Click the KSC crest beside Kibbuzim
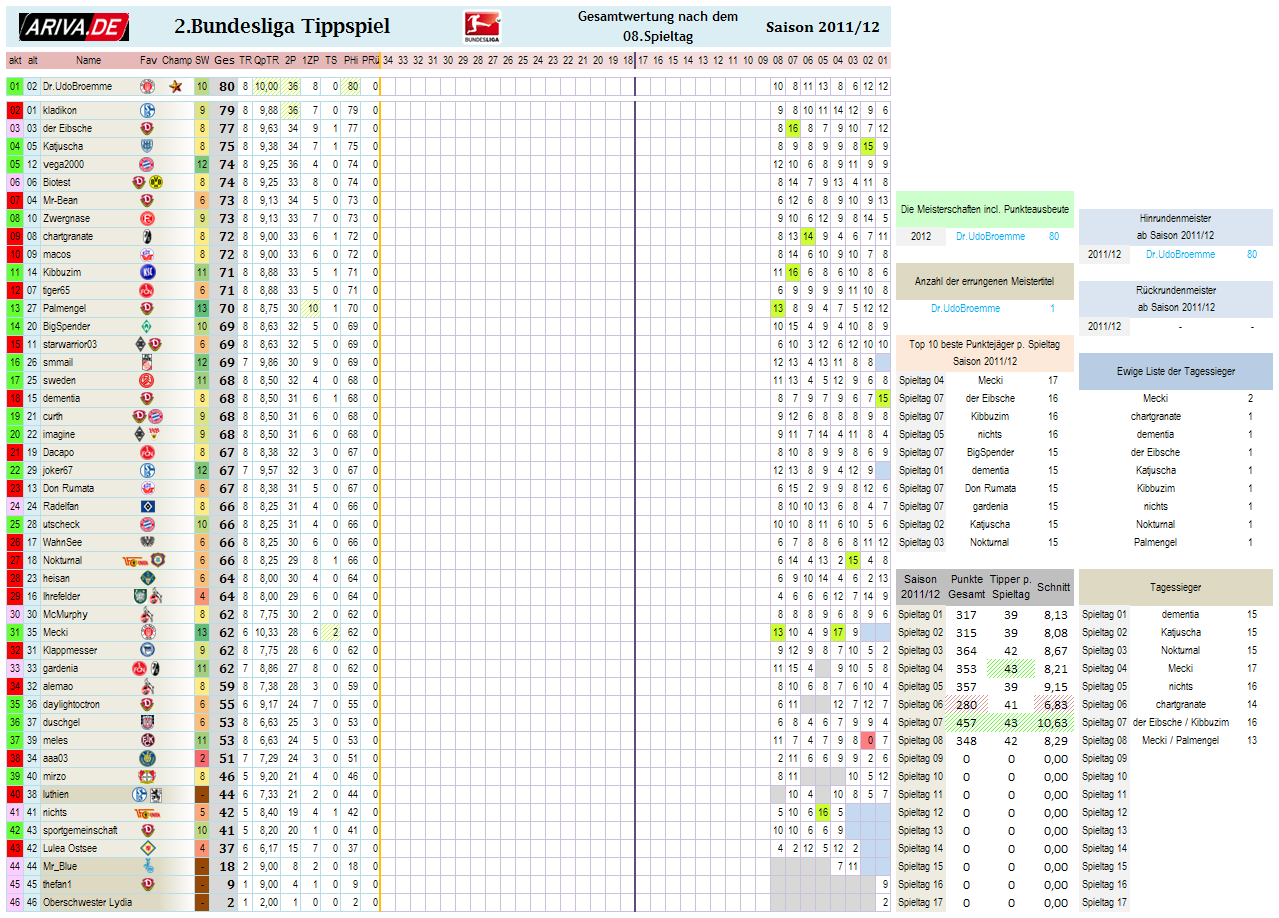Image resolution: width=1279 pixels, height=918 pixels. tap(147, 273)
